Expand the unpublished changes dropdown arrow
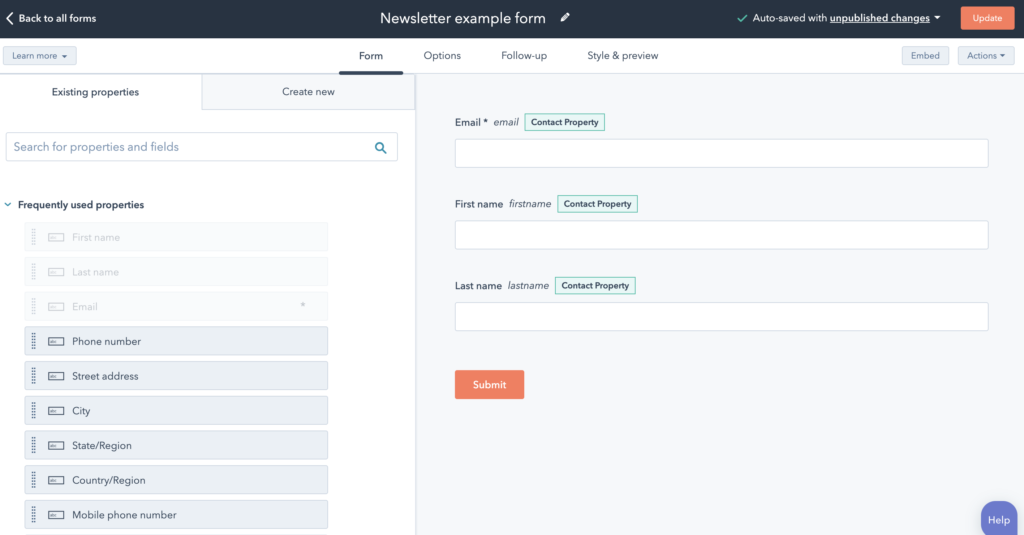 coord(937,18)
